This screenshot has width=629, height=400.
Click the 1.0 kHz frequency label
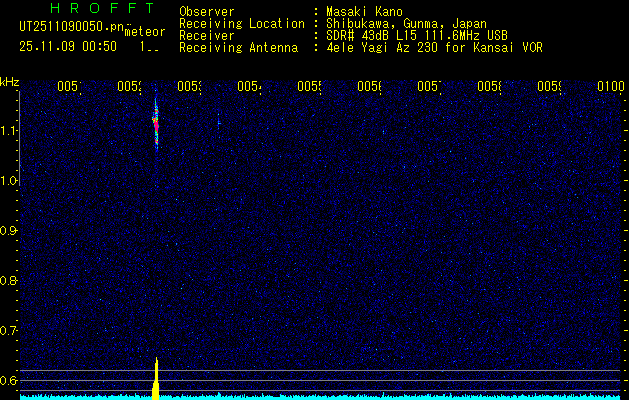tap(9, 181)
